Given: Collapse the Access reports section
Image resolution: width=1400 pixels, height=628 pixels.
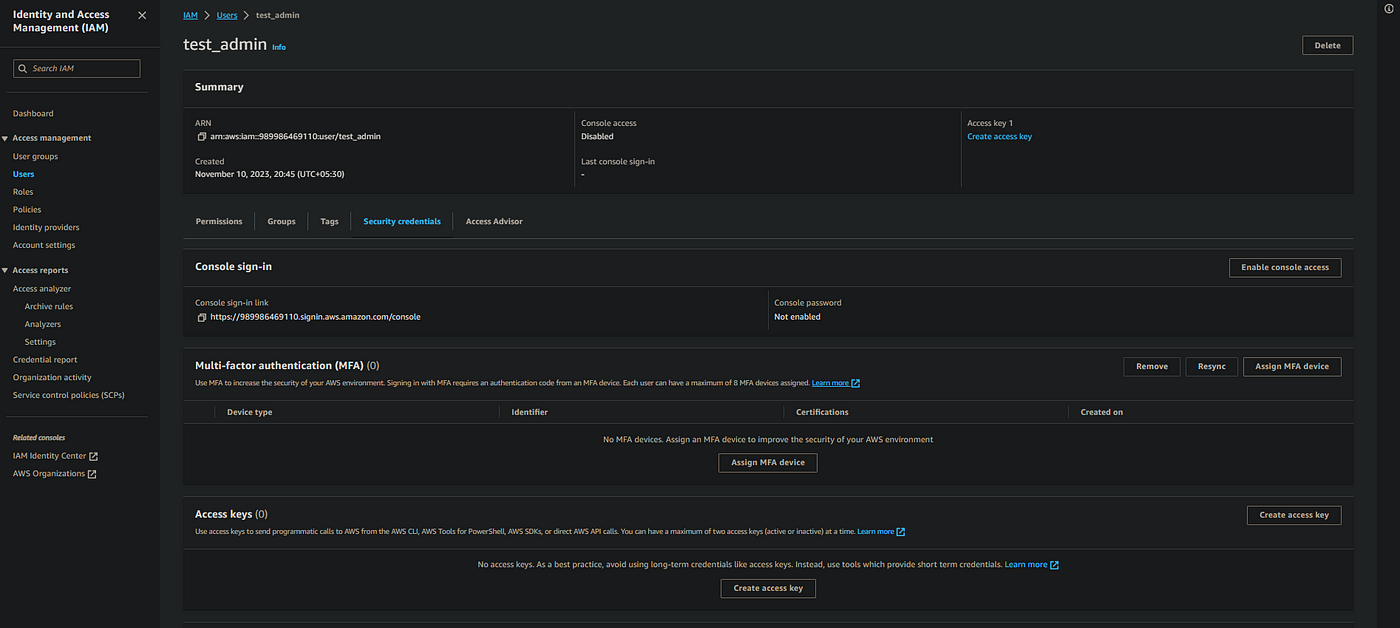Looking at the screenshot, I should pos(5,270).
